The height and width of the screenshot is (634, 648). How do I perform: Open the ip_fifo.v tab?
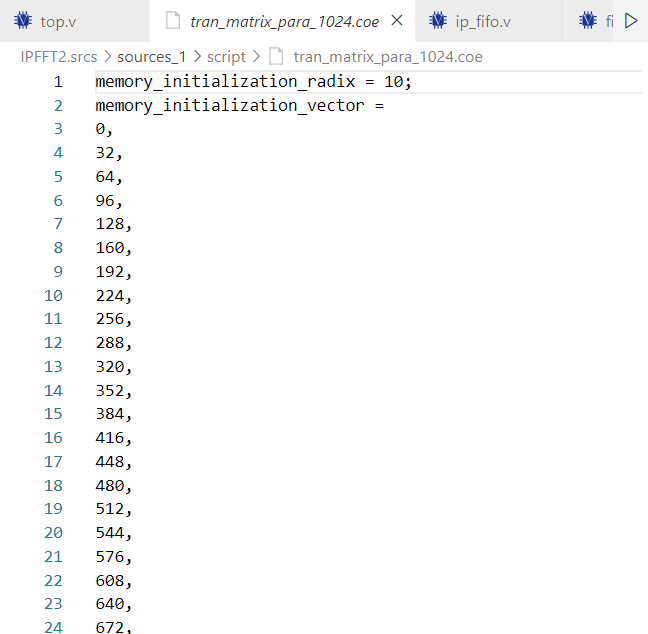[490, 21]
